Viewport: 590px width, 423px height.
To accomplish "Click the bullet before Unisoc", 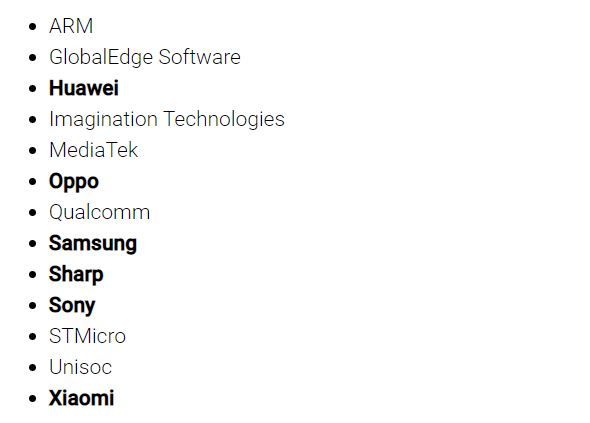I will pyautogui.click(x=33, y=368).
